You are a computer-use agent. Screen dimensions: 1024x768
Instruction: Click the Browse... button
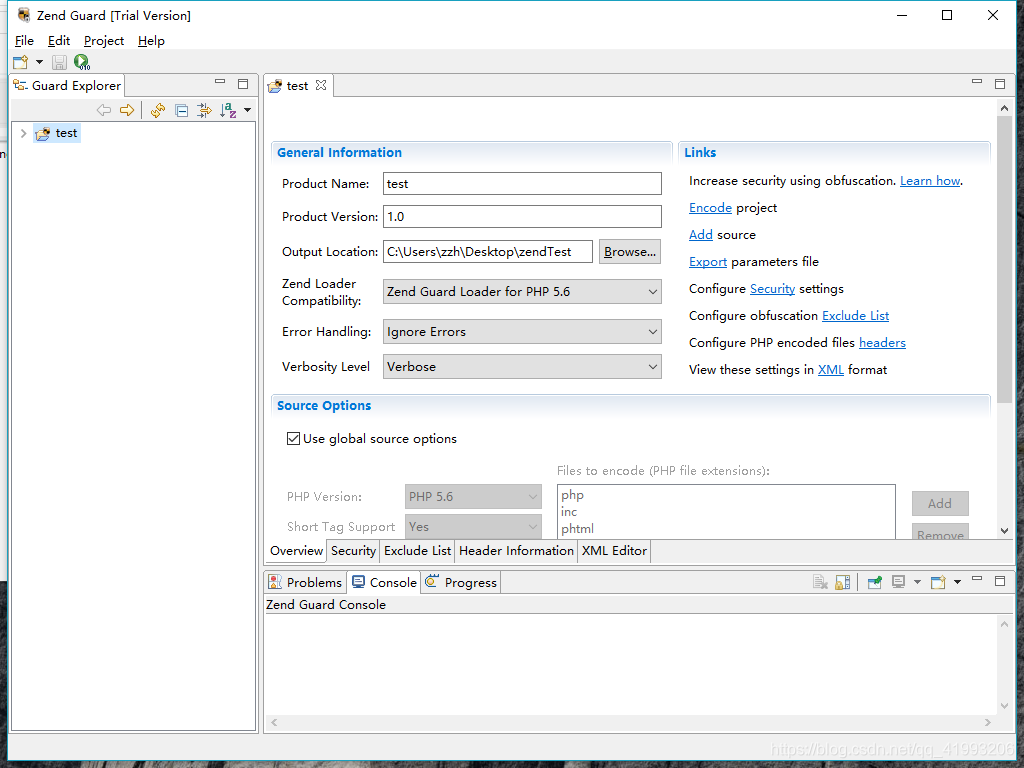630,251
